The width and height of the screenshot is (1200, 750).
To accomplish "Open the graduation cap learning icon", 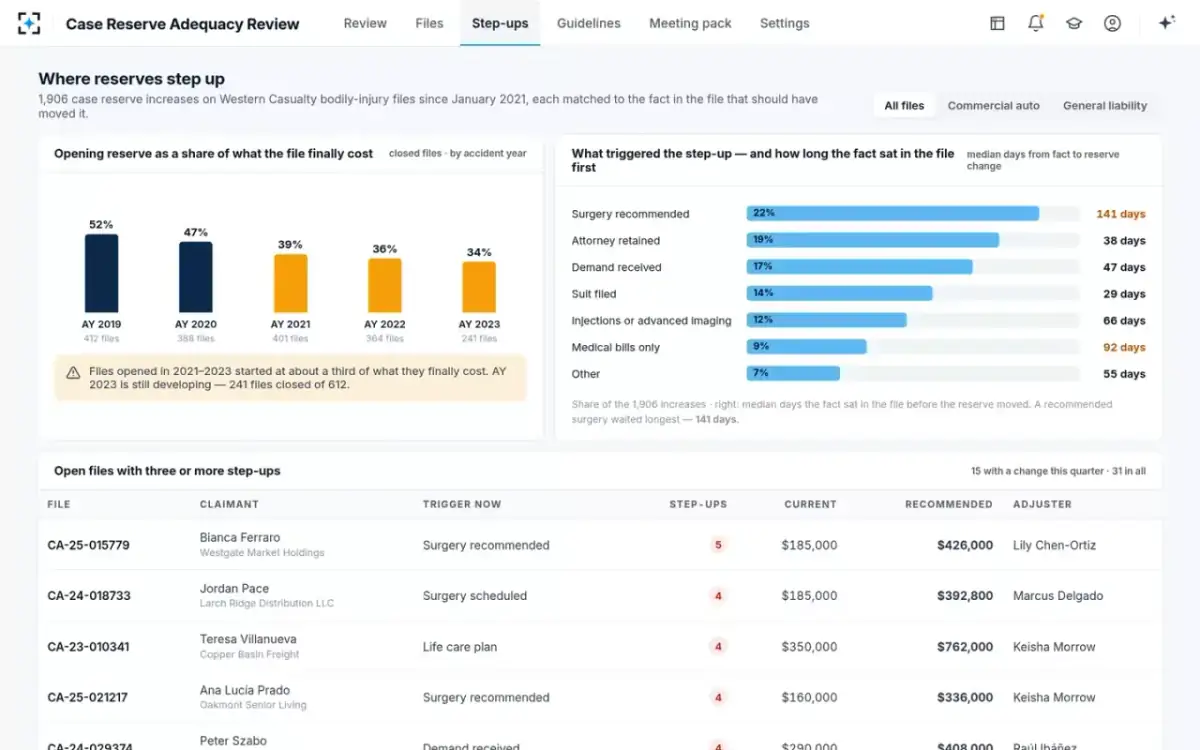I will coord(1074,23).
